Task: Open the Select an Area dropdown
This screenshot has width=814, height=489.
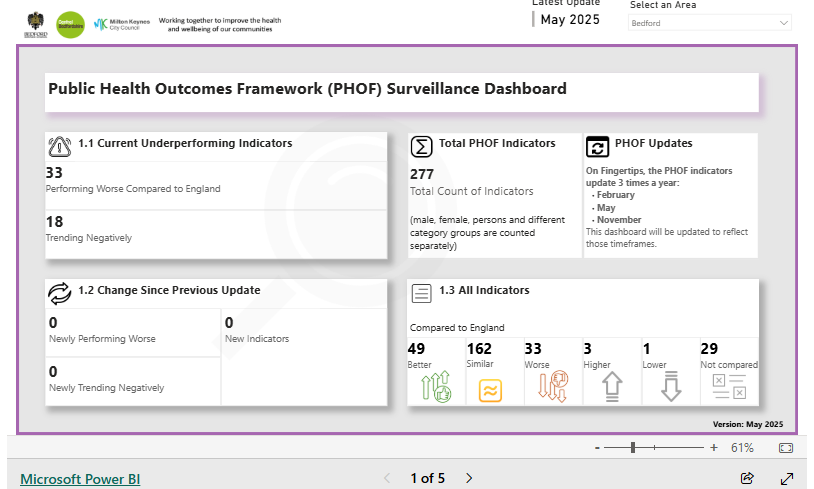Action: 710,23
